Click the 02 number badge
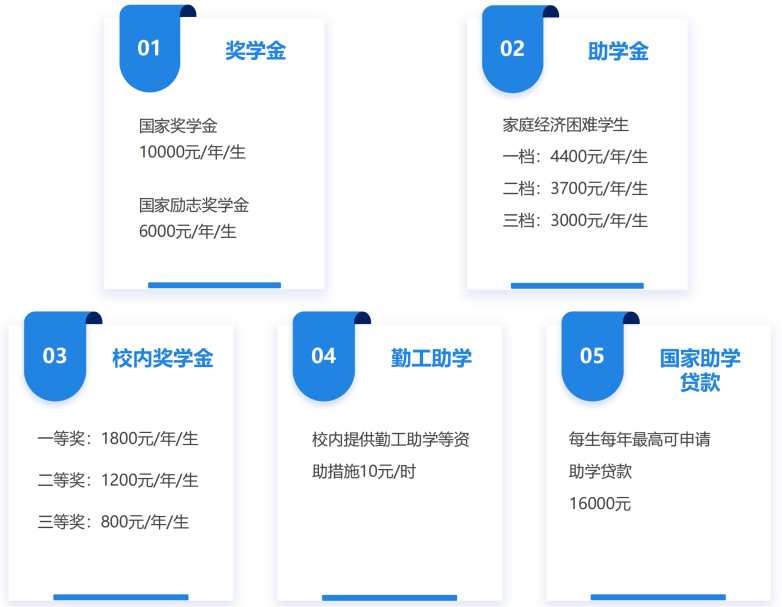The image size is (782, 607). [x=512, y=48]
